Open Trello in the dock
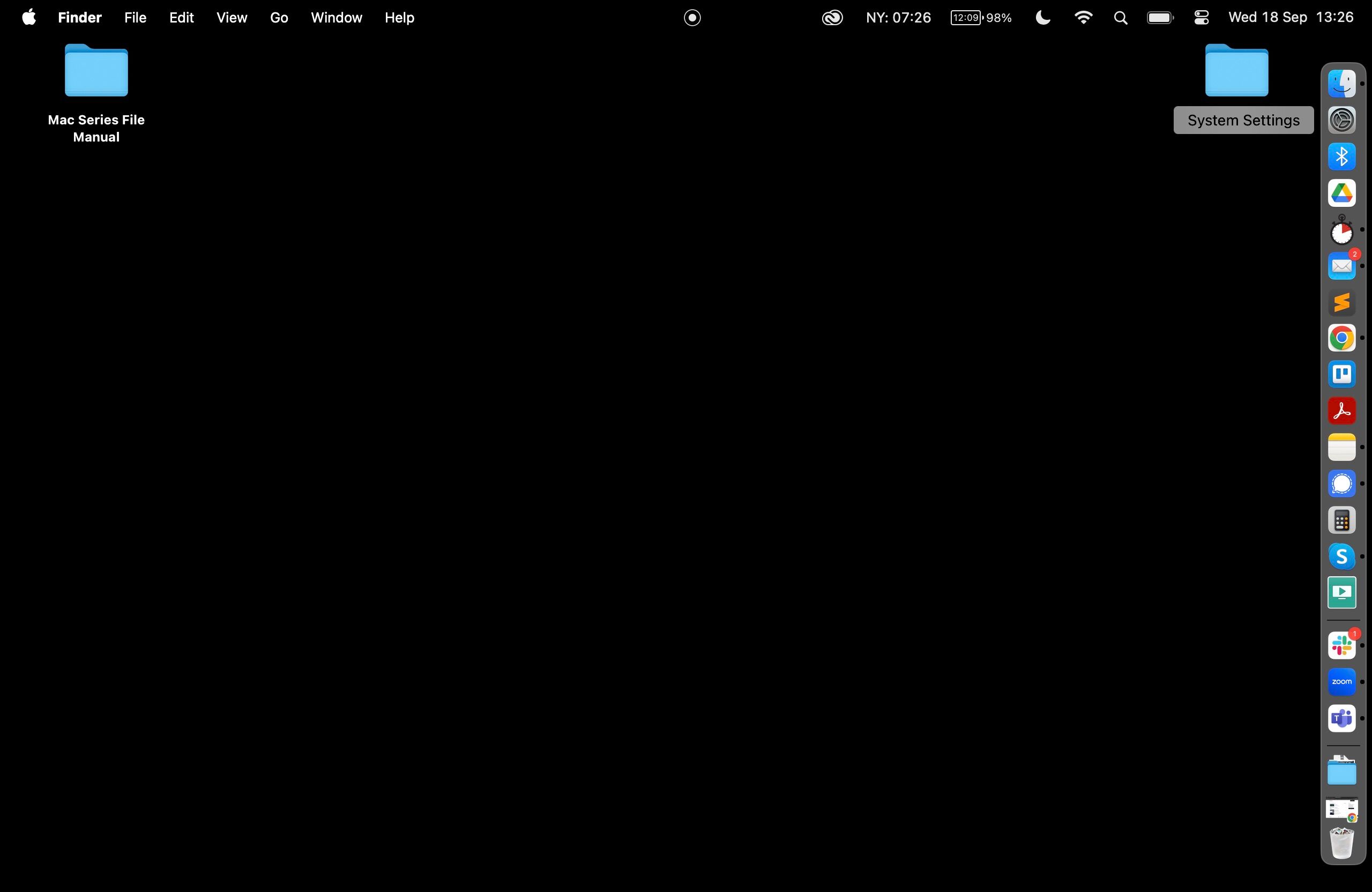 1341,374
